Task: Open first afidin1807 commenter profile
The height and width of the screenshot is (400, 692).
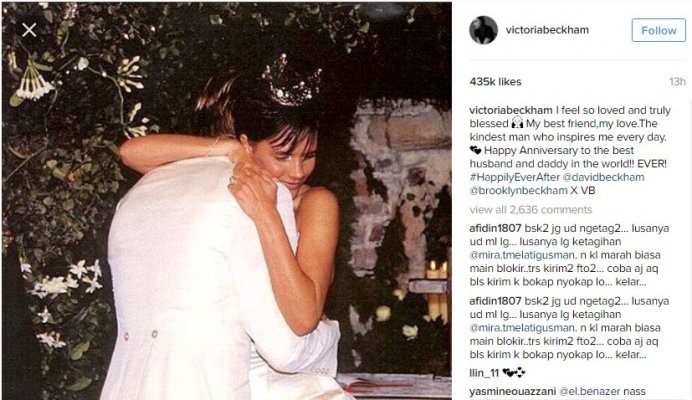Action: pos(495,228)
